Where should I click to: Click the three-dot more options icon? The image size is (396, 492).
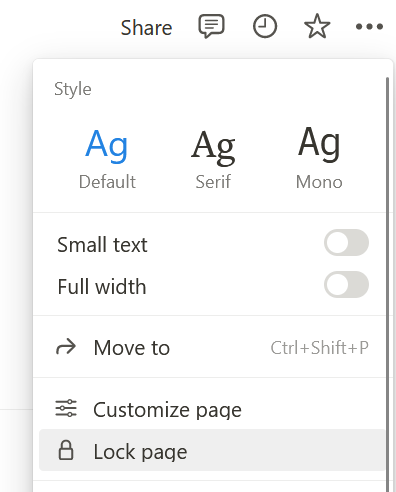pos(369,26)
